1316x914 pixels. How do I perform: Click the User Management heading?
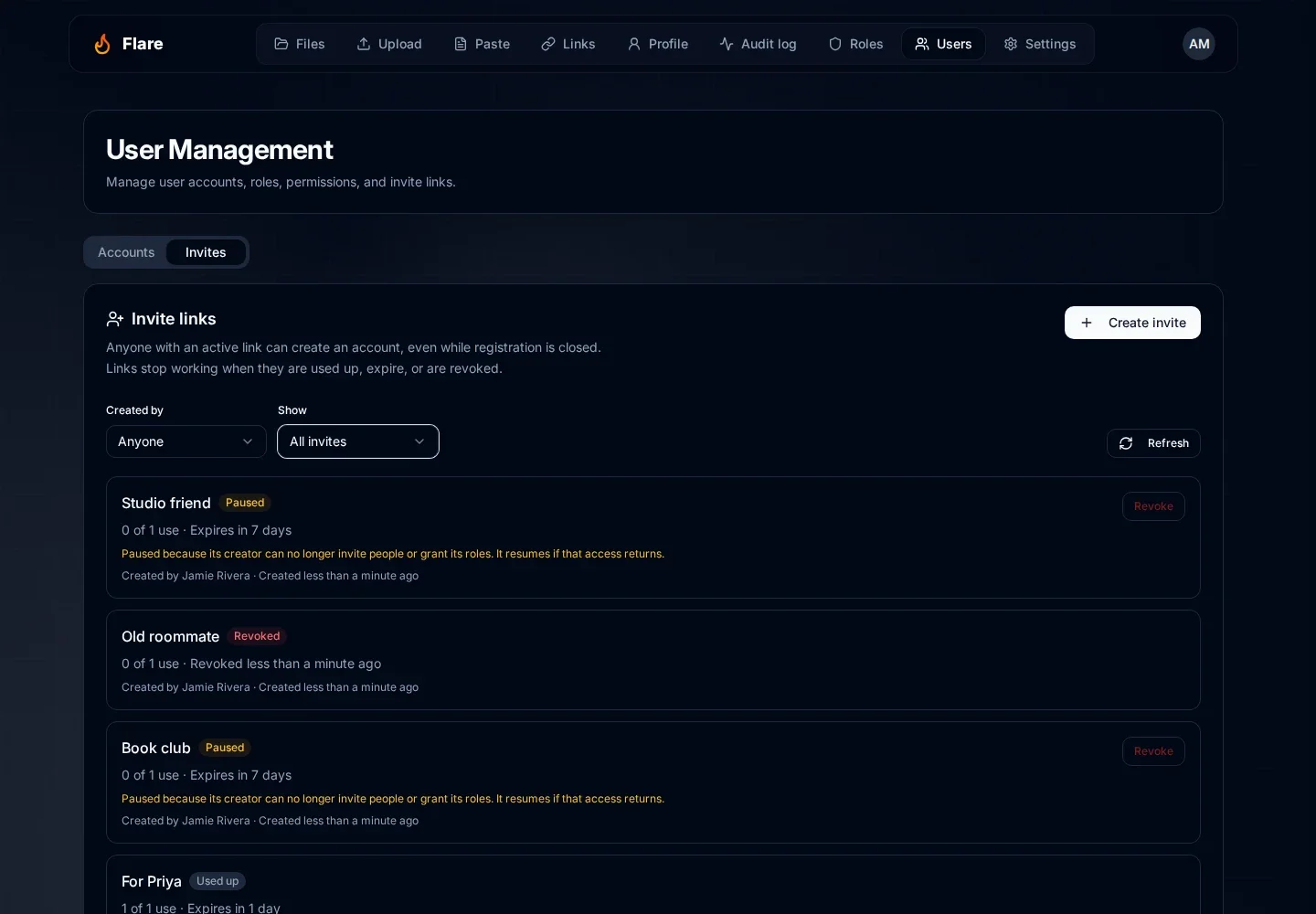[x=219, y=149]
